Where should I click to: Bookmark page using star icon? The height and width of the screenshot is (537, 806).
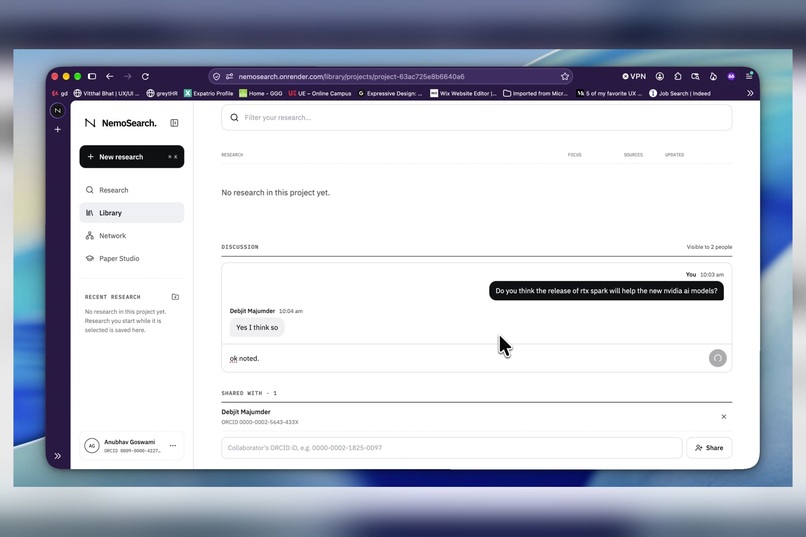[x=565, y=76]
